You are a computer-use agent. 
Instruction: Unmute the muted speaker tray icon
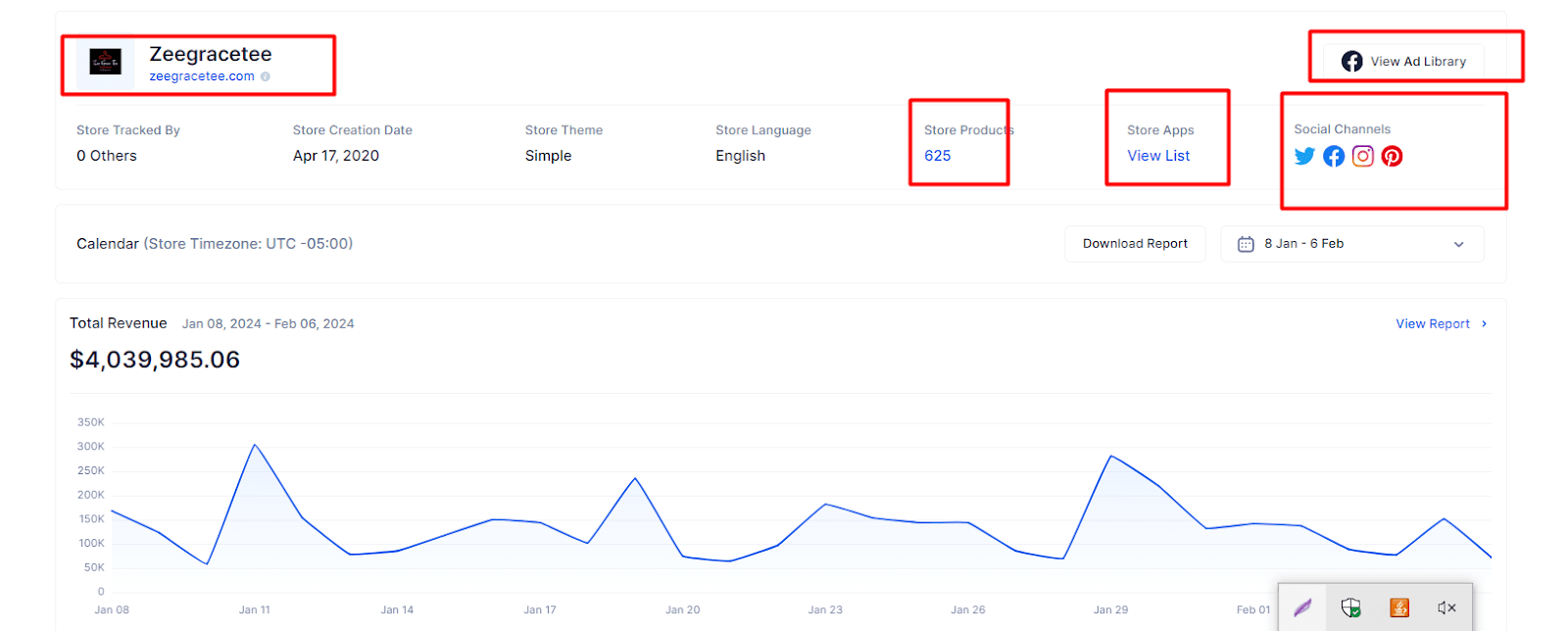tap(1446, 608)
